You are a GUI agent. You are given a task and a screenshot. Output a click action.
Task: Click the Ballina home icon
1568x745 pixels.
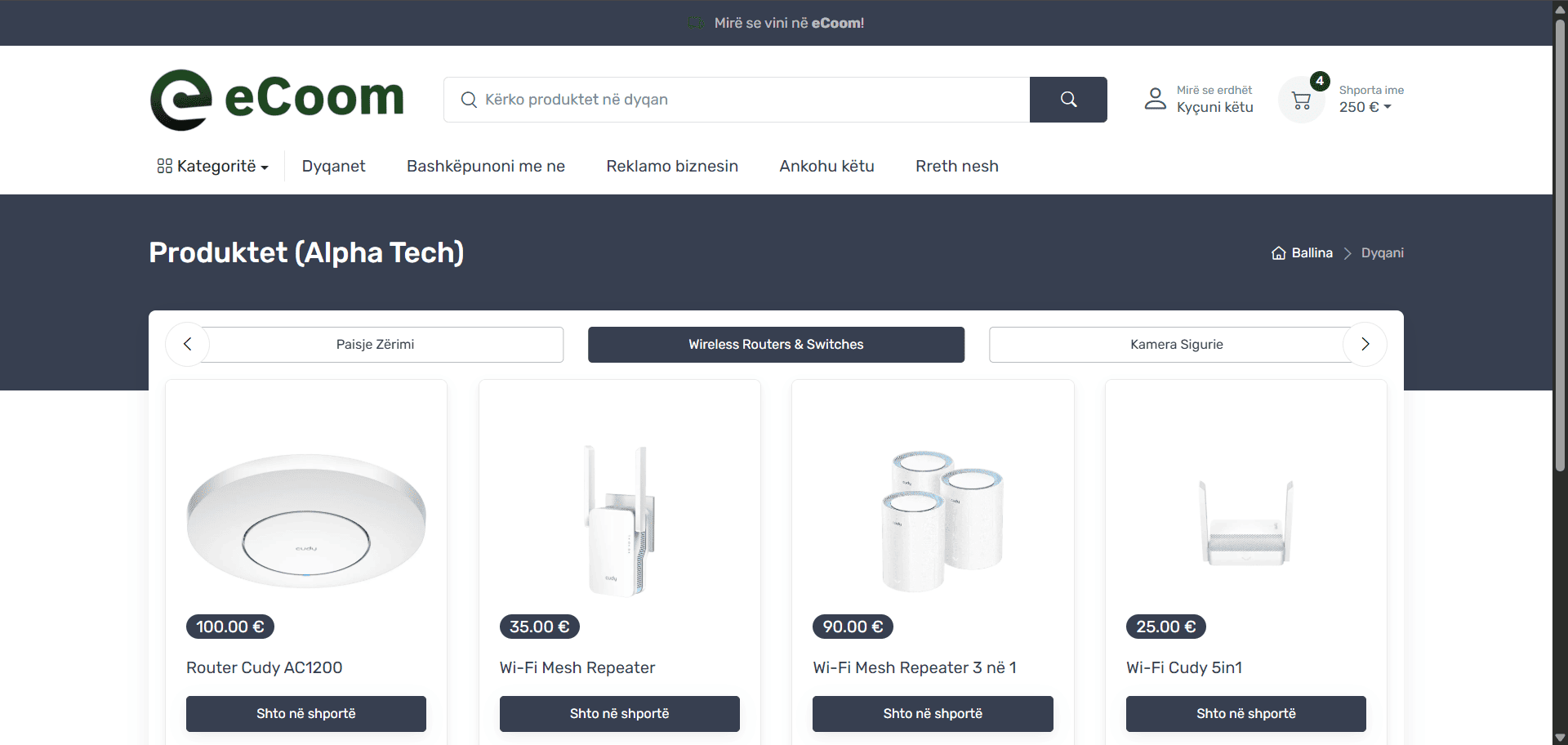pyautogui.click(x=1279, y=253)
